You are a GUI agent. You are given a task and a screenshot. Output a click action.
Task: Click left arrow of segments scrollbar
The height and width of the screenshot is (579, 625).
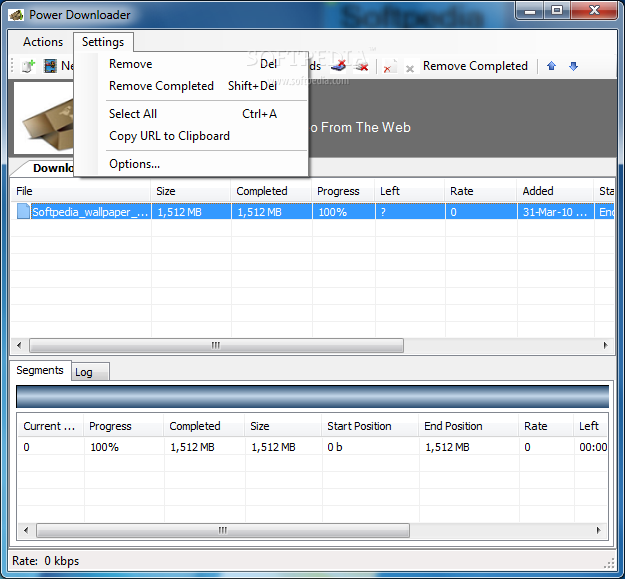[26, 530]
